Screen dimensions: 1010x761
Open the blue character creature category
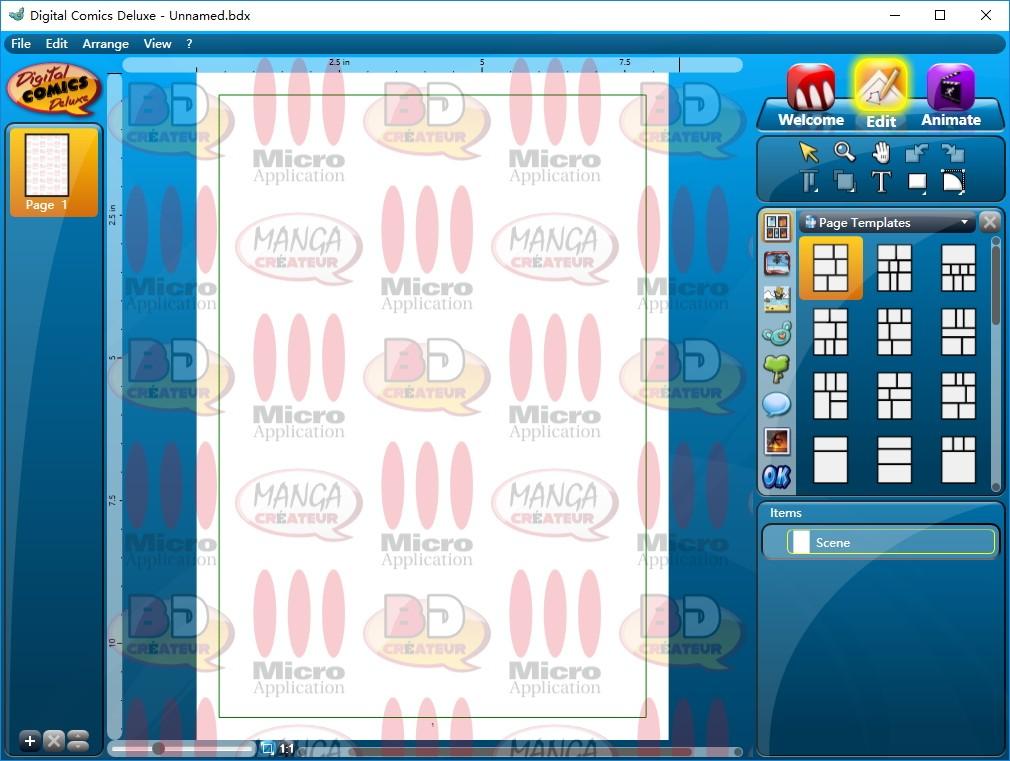click(x=777, y=334)
